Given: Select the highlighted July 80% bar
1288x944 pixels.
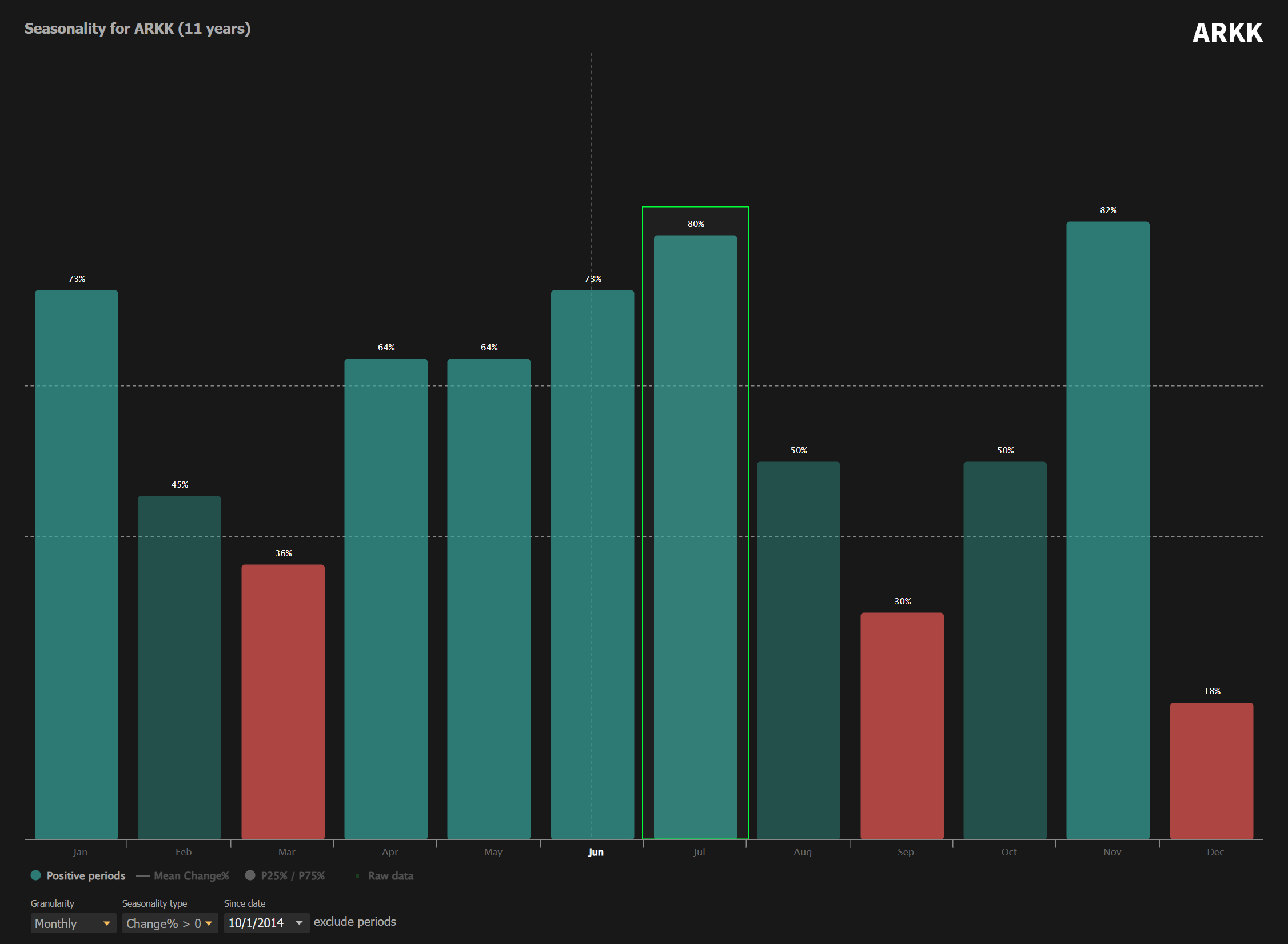Looking at the screenshot, I should point(696,537).
